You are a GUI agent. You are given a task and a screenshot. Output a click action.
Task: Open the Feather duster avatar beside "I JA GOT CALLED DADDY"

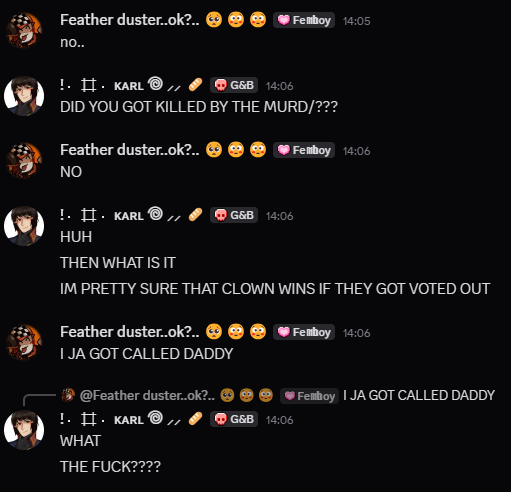click(x=24, y=342)
